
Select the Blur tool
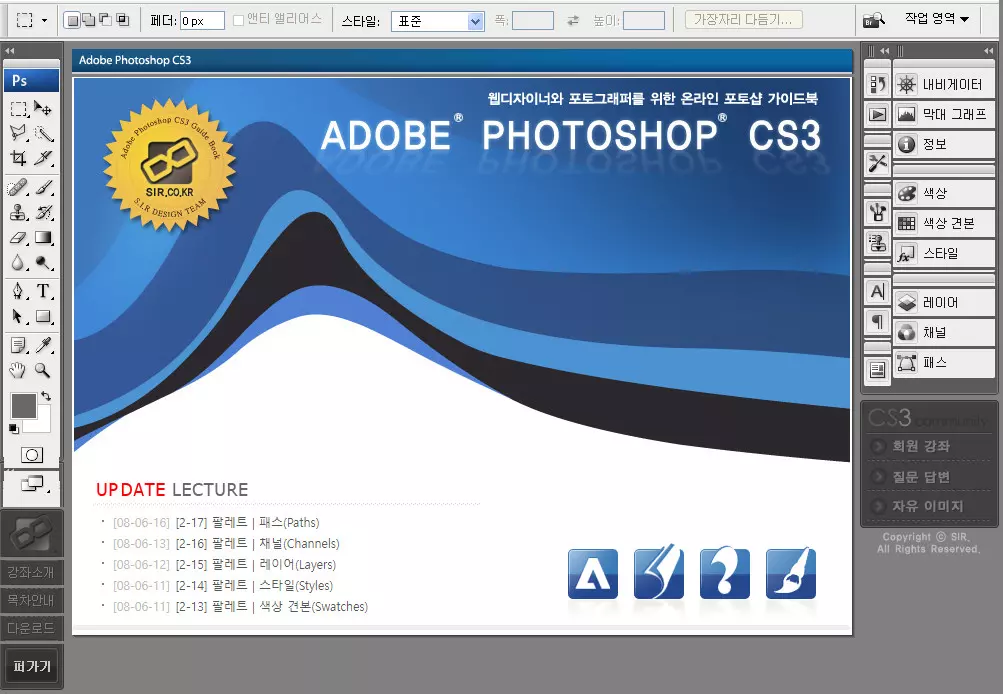click(19, 262)
